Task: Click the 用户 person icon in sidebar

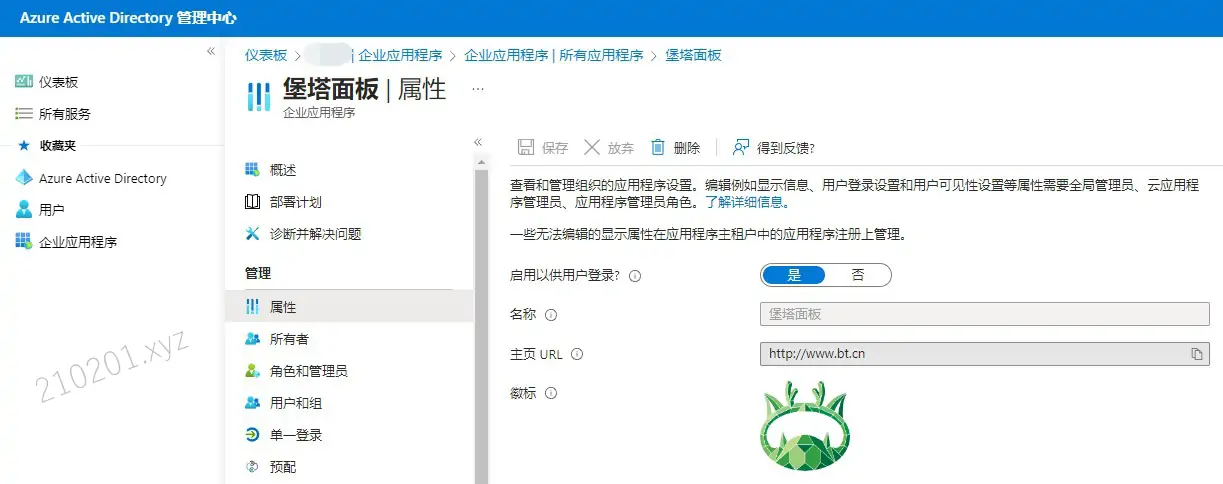Action: [x=24, y=210]
